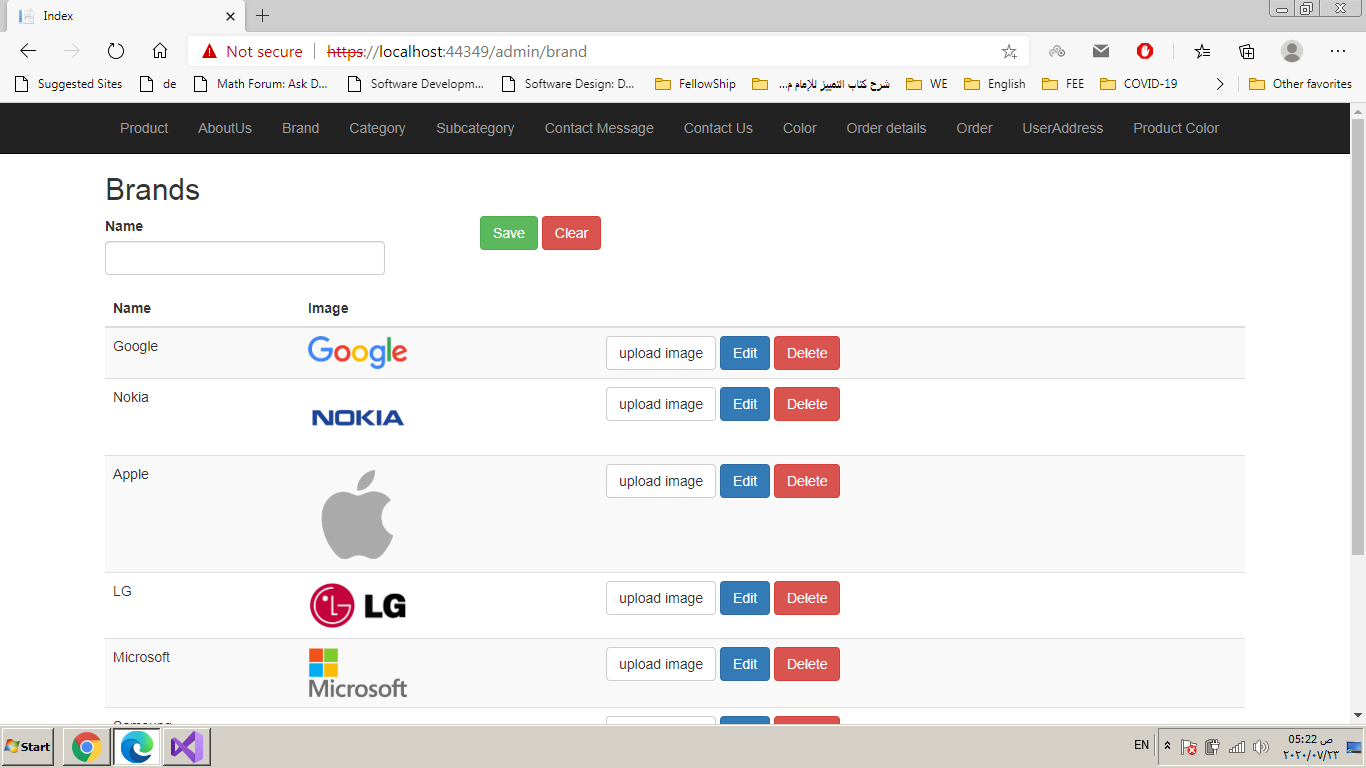This screenshot has height=768, width=1366.
Task: Open the COVID-19 favorites folder
Action: (1138, 84)
